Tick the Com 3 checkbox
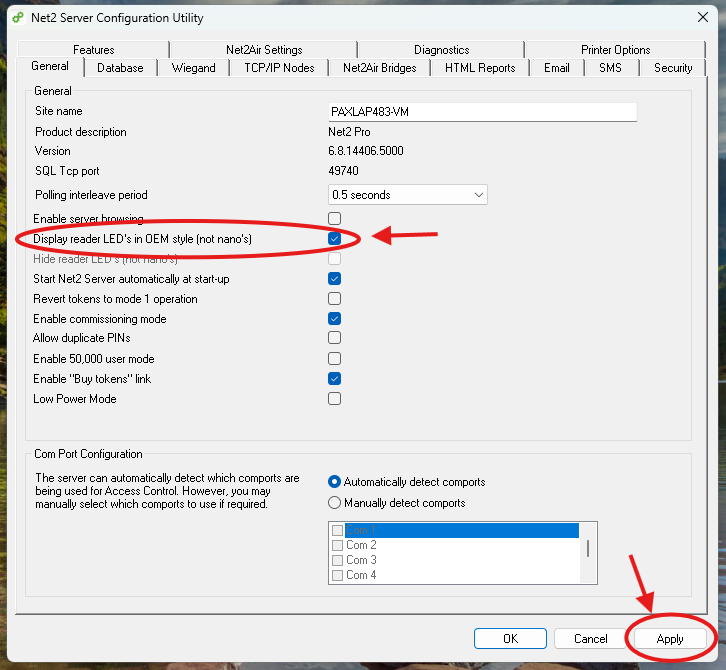726x670 pixels. pos(338,560)
